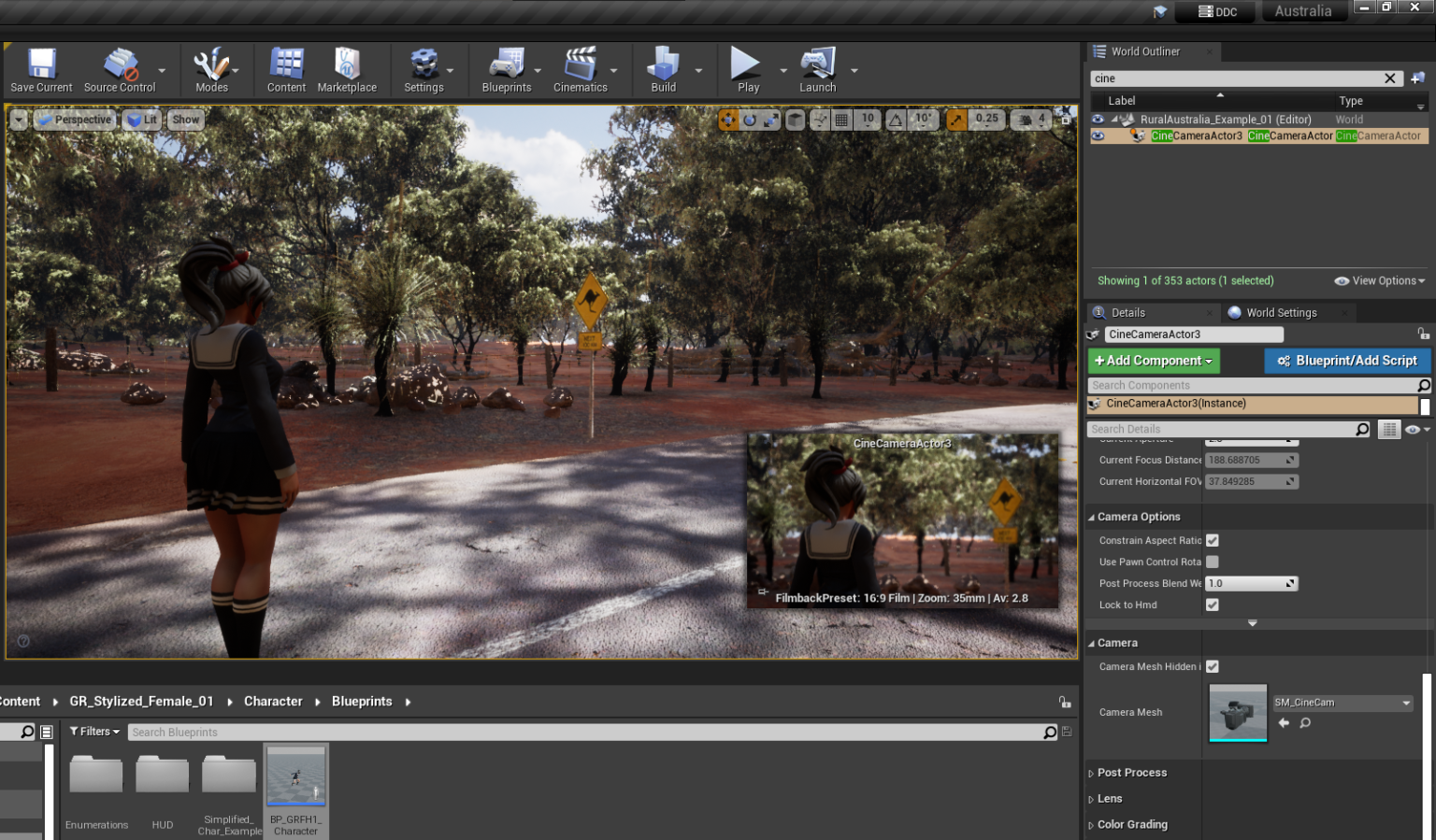Open the Add Component dropdown
Screen dimensions: 1436x840
1153,361
